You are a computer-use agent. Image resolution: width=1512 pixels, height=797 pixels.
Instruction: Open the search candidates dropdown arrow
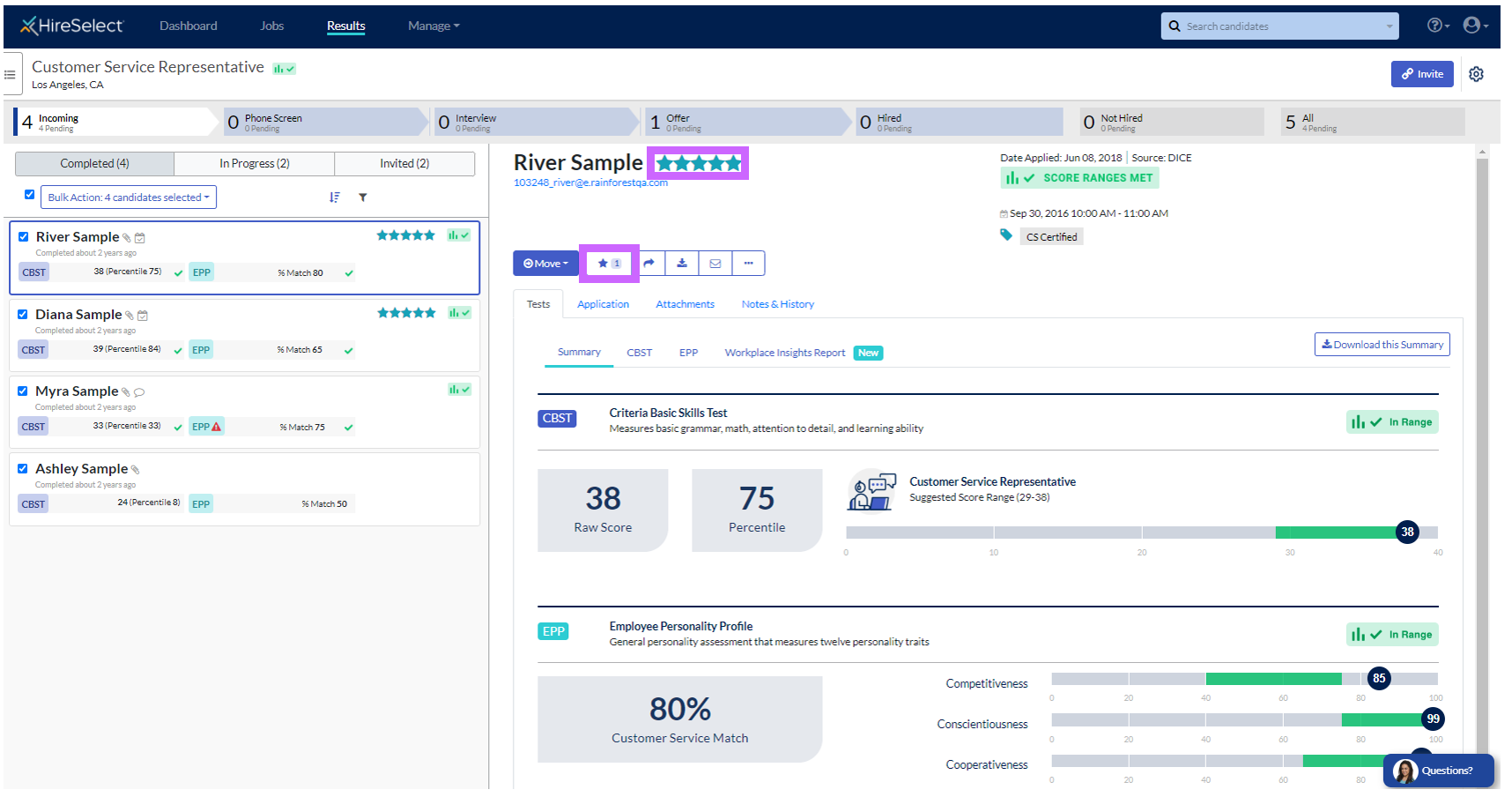click(1390, 26)
